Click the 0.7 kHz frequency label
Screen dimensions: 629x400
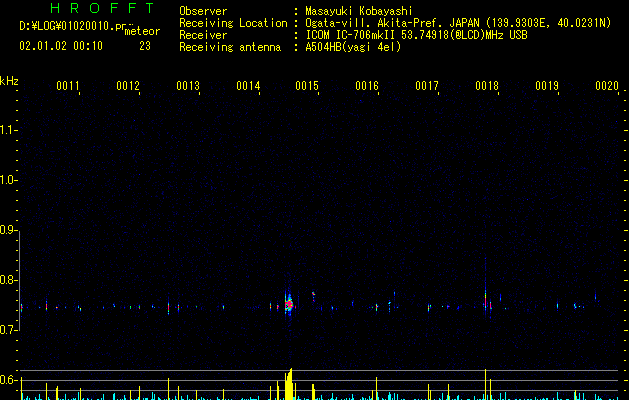[7, 330]
